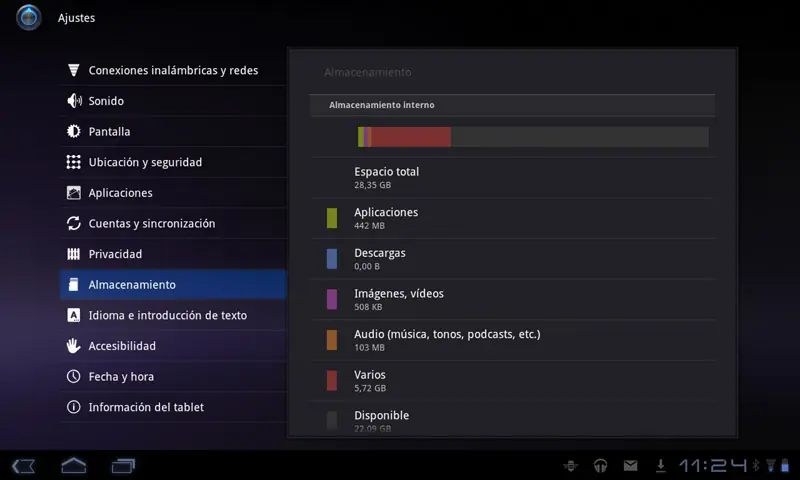Tap the grey free space bar segment
Image resolution: width=800 pixels, height=480 pixels.
coord(580,137)
